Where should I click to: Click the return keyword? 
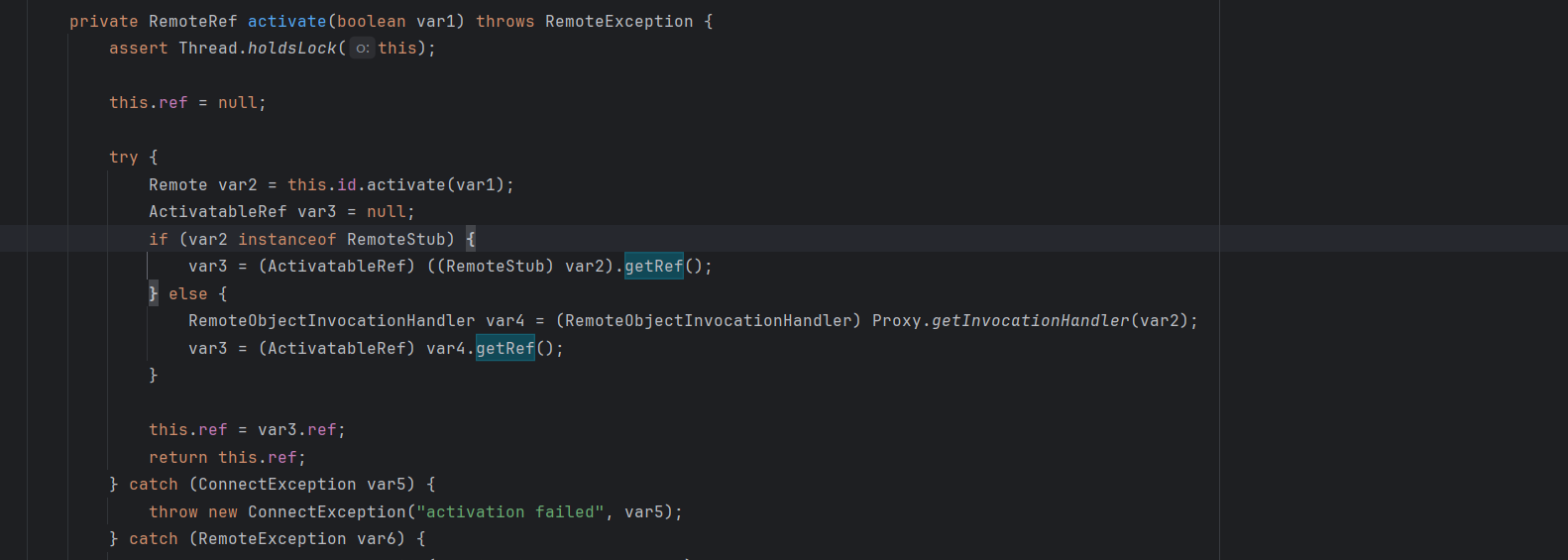pyautogui.click(x=177, y=458)
